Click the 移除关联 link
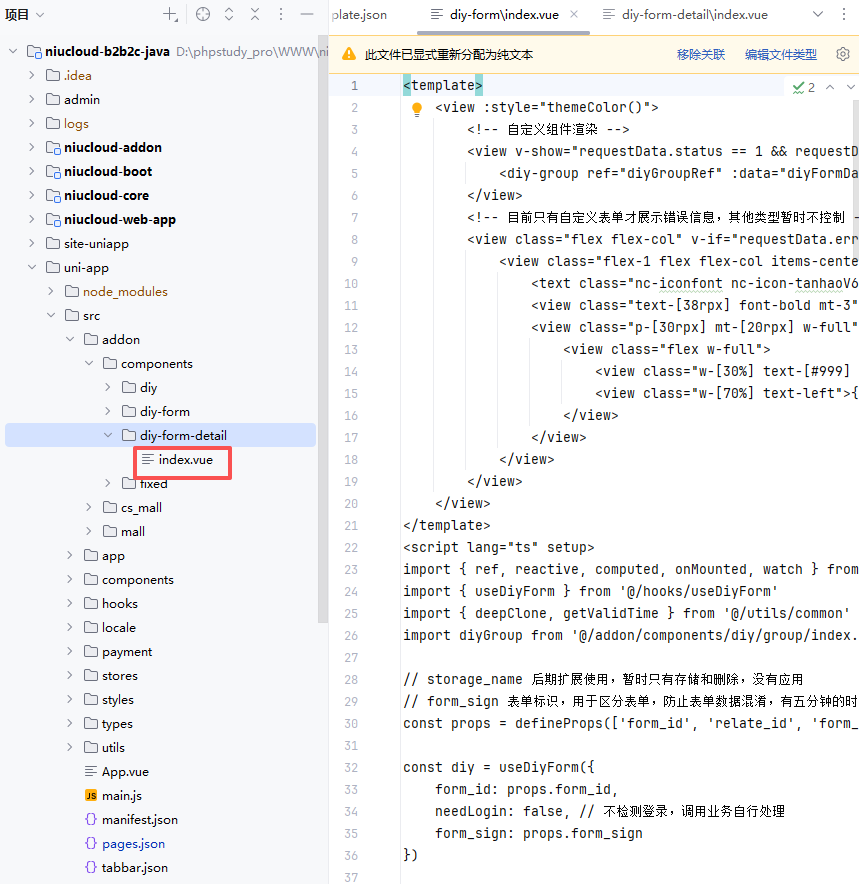The image size is (859, 884). 701,55
